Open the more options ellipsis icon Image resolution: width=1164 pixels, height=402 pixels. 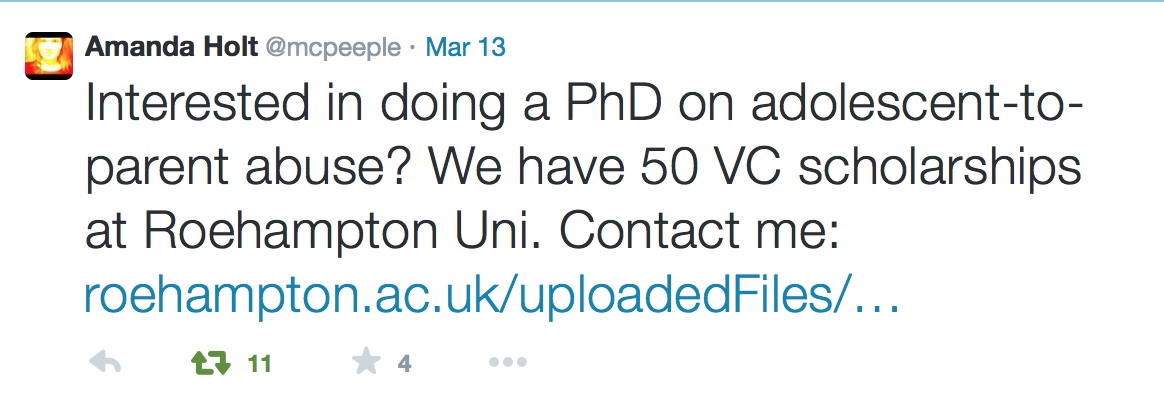pyautogui.click(x=507, y=364)
